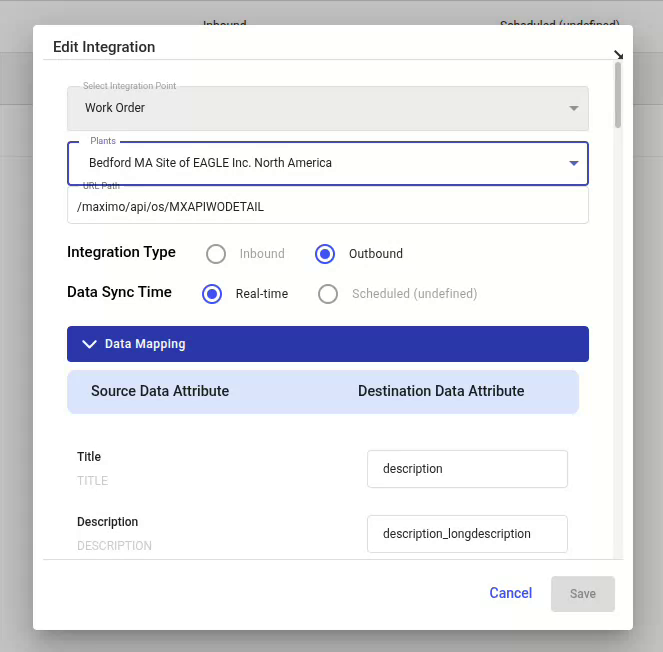Click the Edit Integration dialog title
Image resolution: width=663 pixels, height=652 pixels.
click(x=104, y=47)
